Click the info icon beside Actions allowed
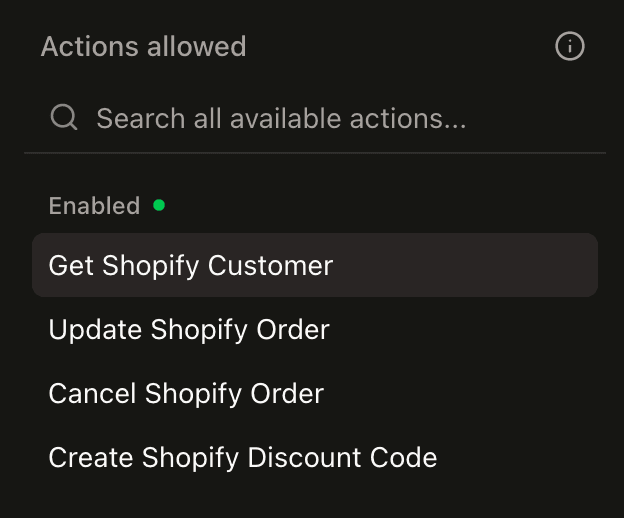The width and height of the screenshot is (624, 518). click(570, 46)
